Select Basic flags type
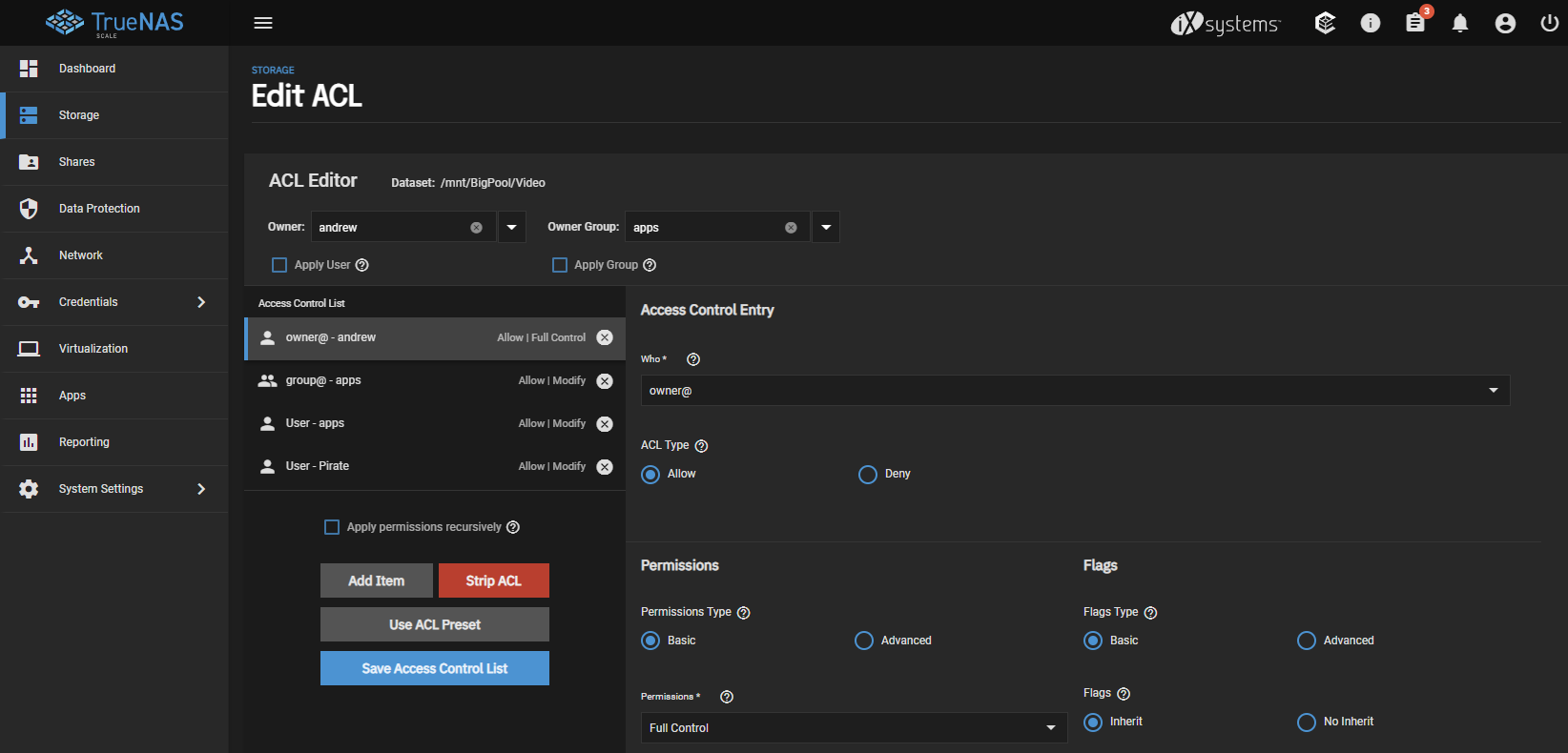Viewport: 1568px width, 753px height. tap(1093, 641)
